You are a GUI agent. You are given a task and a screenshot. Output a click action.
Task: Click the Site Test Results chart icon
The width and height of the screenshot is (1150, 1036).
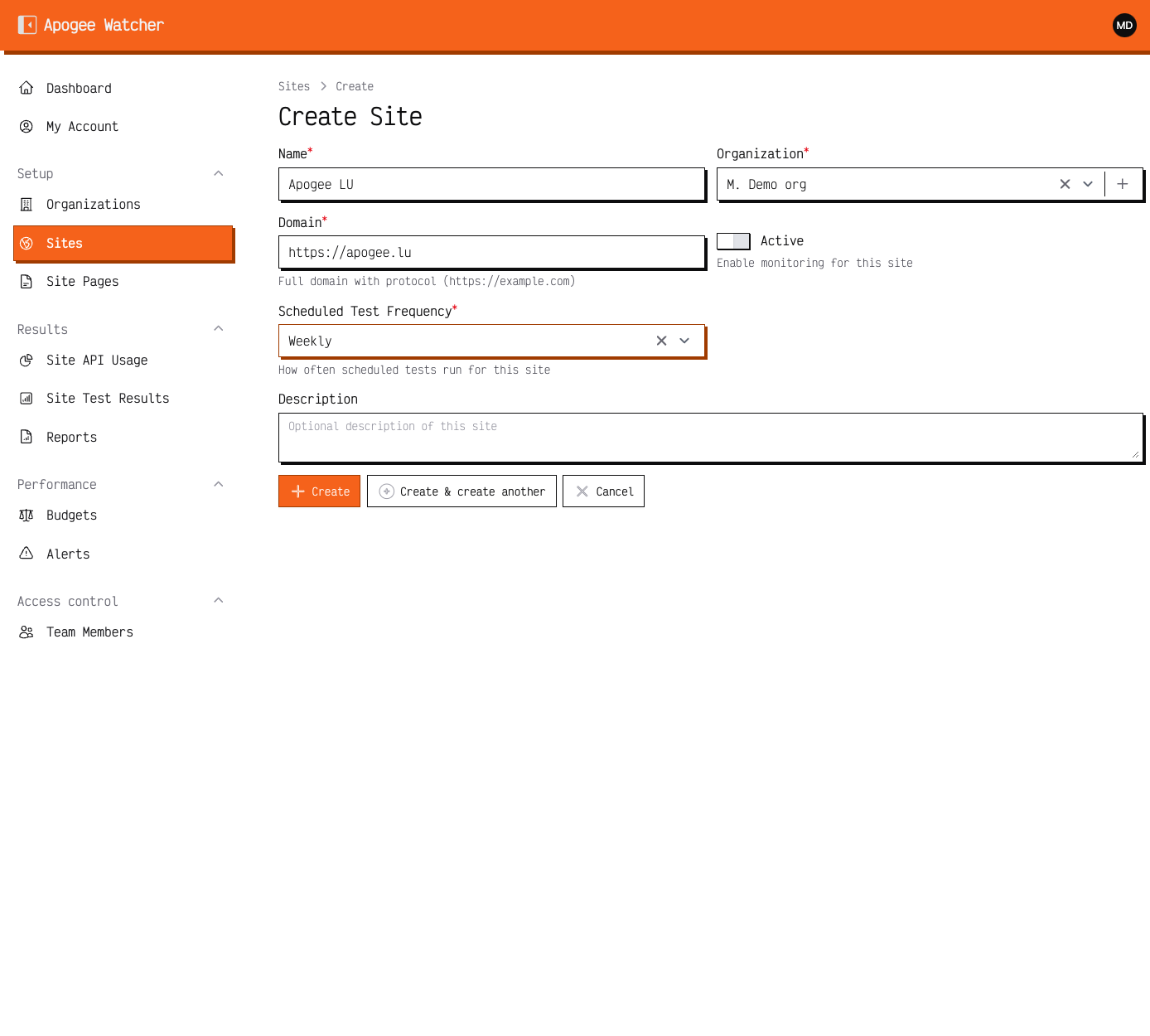[27, 398]
